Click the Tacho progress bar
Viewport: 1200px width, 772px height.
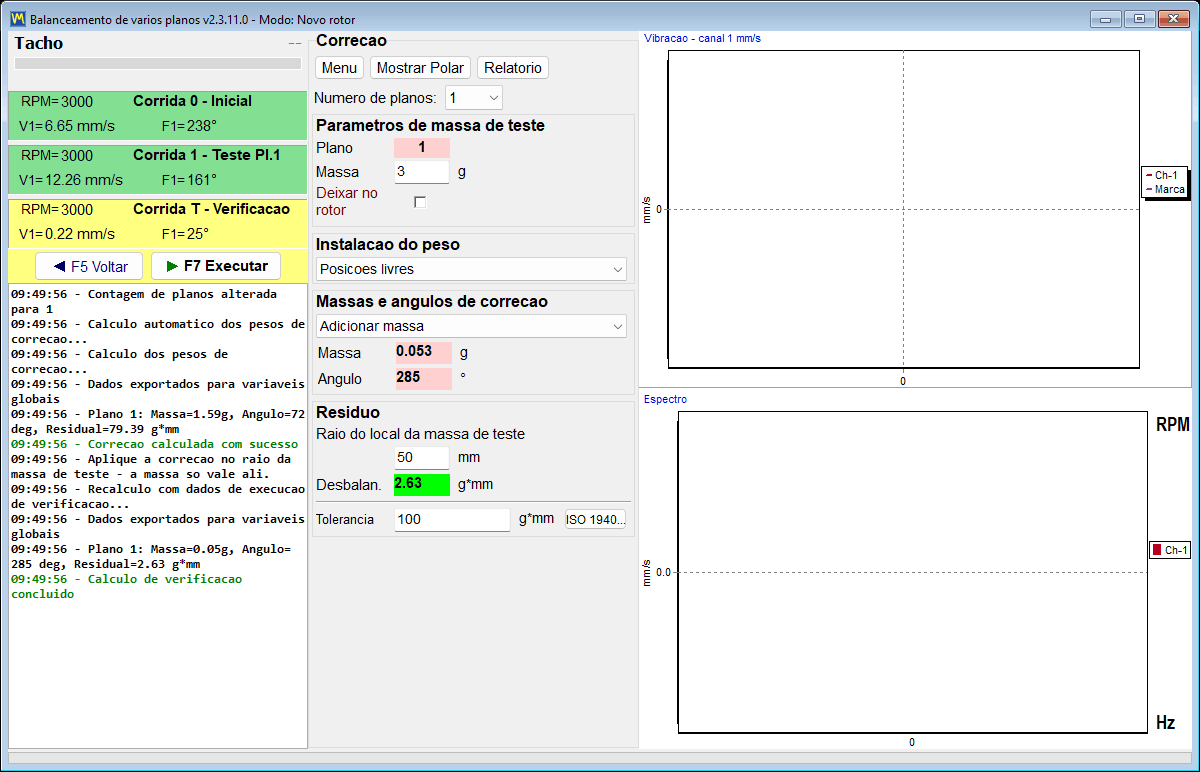[157, 64]
